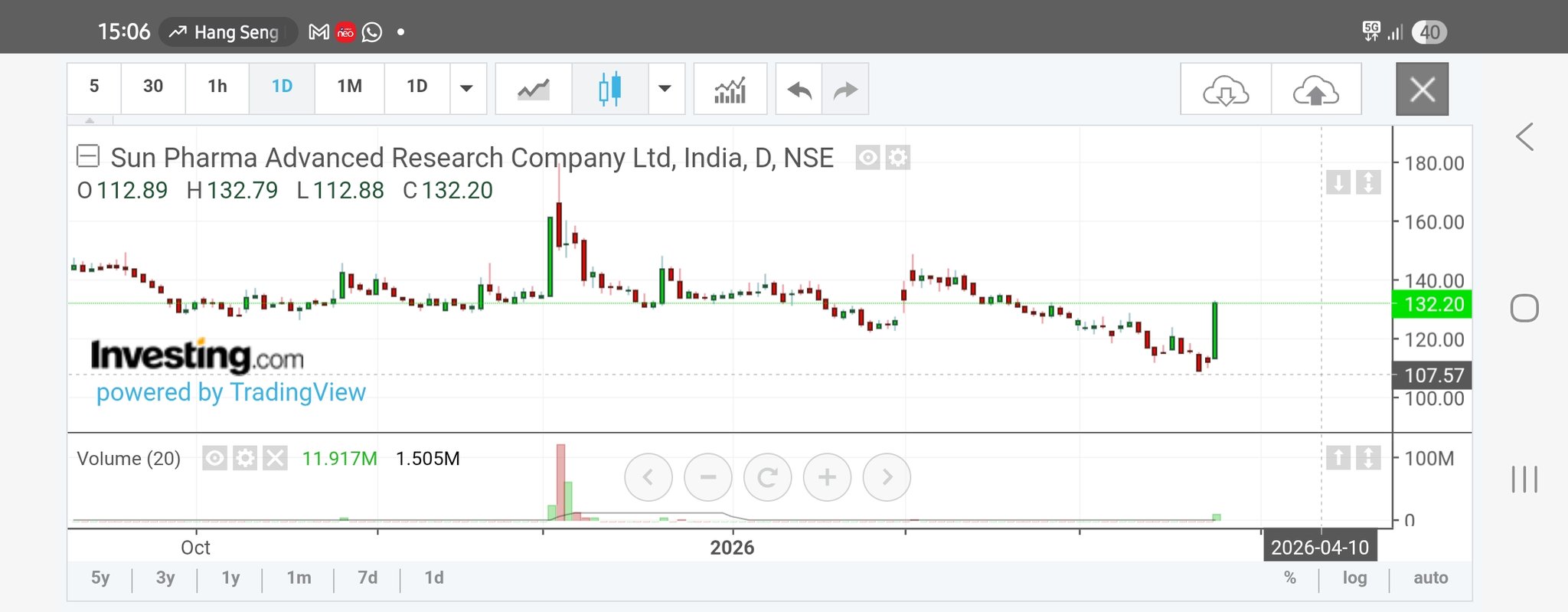
Task: Click the green 132.20 current price label
Action: point(1432,304)
